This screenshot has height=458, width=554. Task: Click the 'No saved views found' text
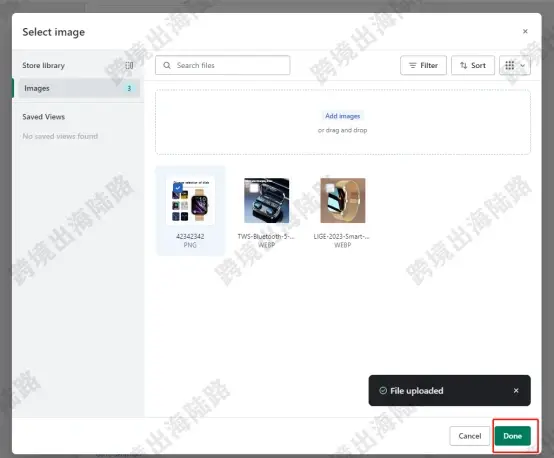(x=60, y=136)
